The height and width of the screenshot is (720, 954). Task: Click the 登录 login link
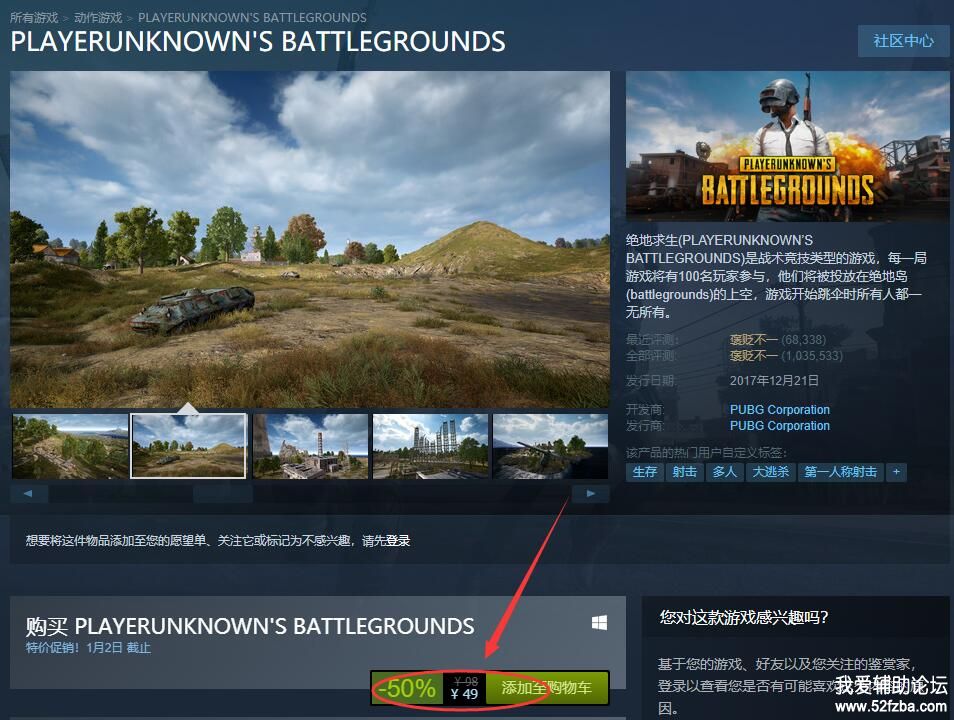point(398,540)
